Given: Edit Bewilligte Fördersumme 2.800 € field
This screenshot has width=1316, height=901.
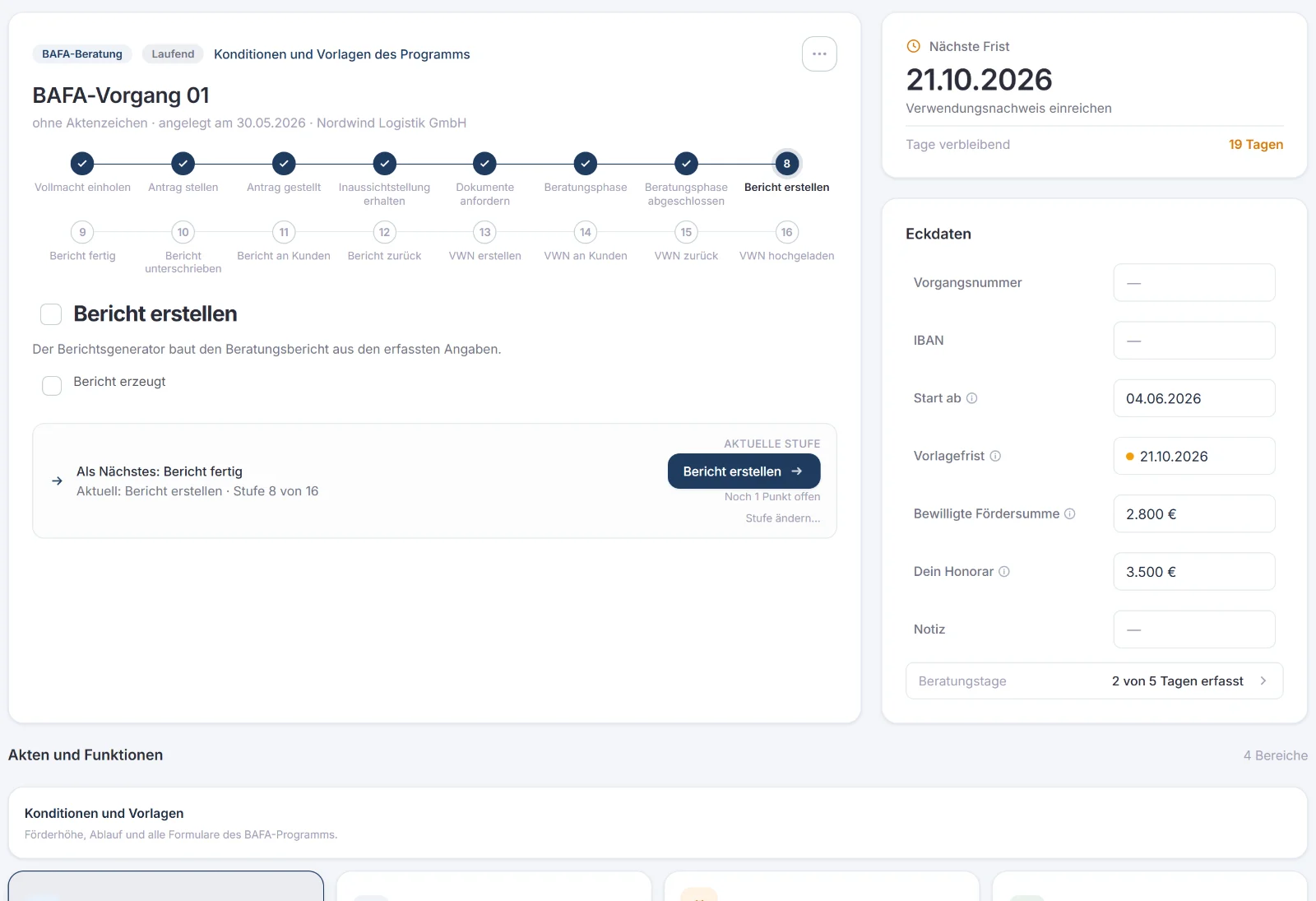Looking at the screenshot, I should tap(1194, 513).
